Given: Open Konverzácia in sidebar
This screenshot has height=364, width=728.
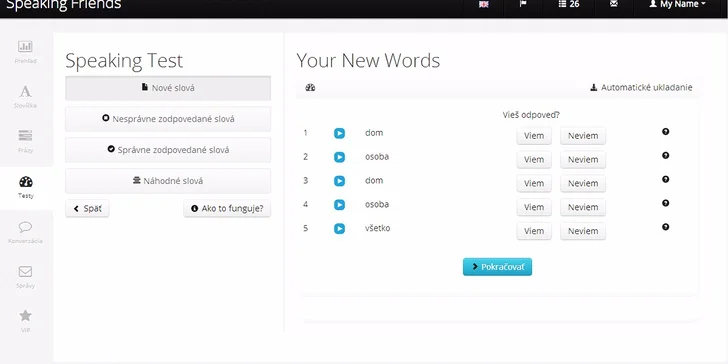Looking at the screenshot, I should 26,232.
